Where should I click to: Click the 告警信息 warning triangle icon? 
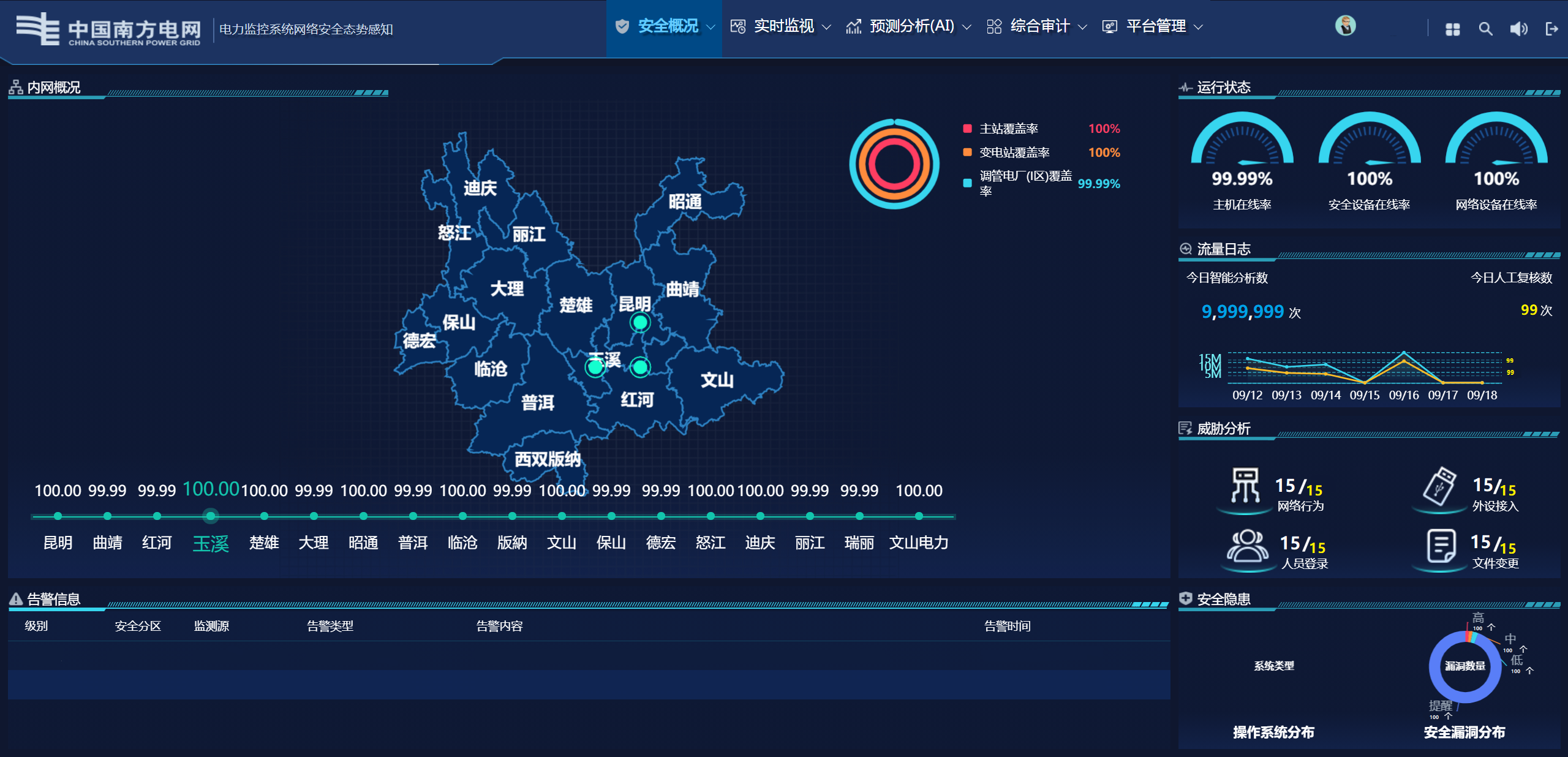16,599
